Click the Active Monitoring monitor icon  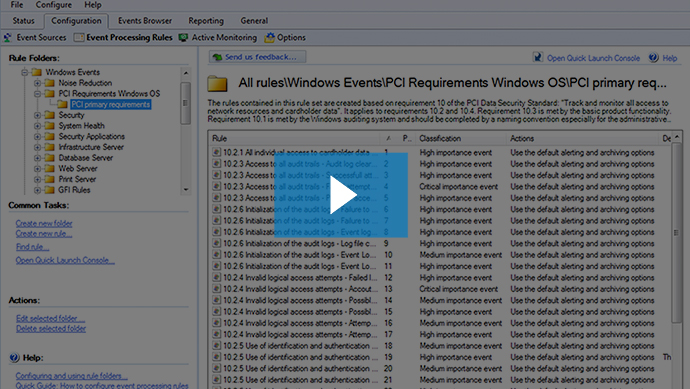coord(183,37)
